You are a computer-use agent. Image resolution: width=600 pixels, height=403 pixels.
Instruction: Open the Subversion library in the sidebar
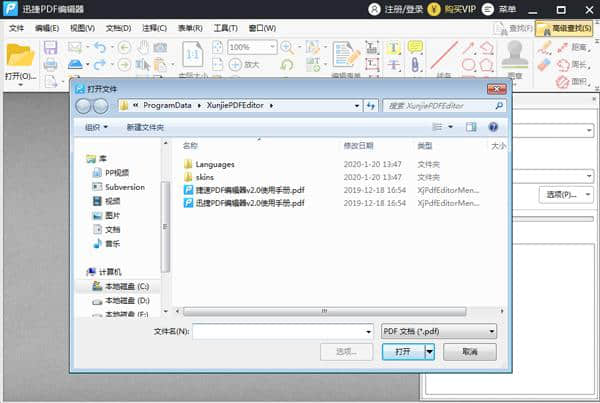(124, 186)
